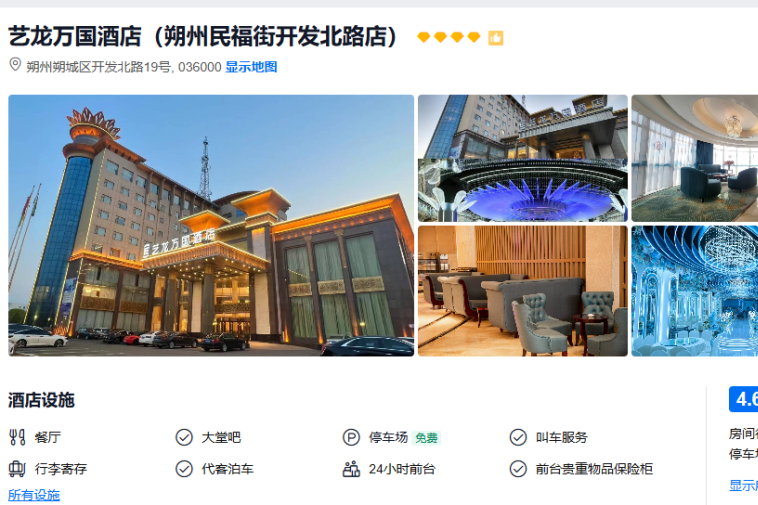Click the checkmark beside 前台贵重物品保险柜
The height and width of the screenshot is (505, 758).
[518, 469]
